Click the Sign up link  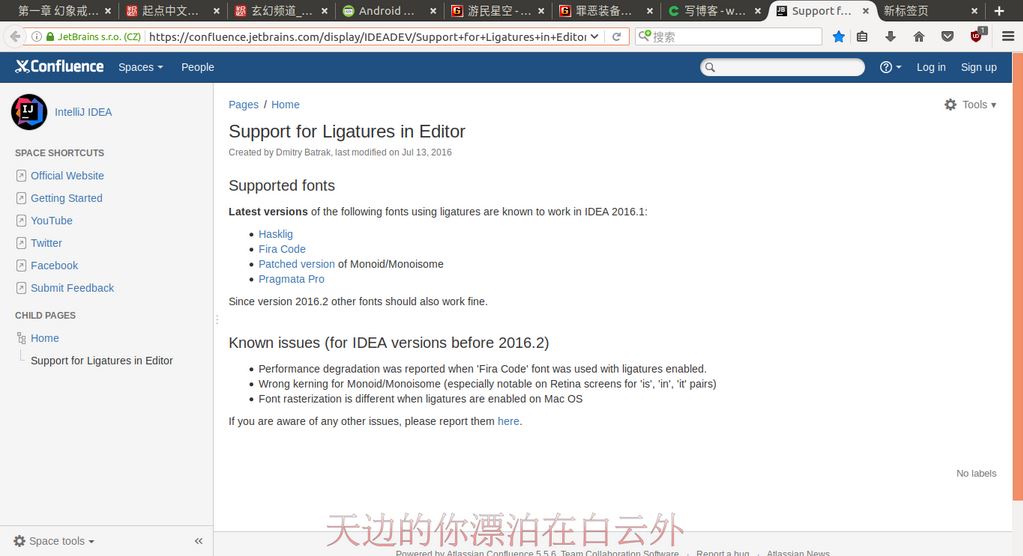[x=979, y=67]
